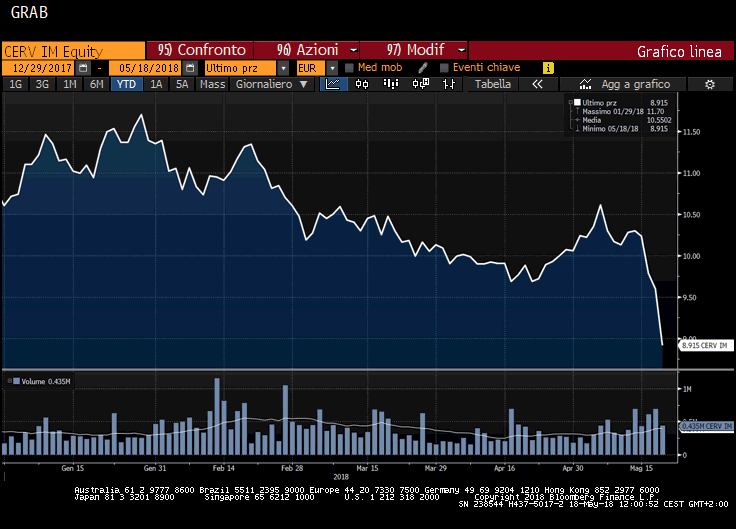Select the line chart type icon
The width and height of the screenshot is (736, 529).
tap(334, 85)
